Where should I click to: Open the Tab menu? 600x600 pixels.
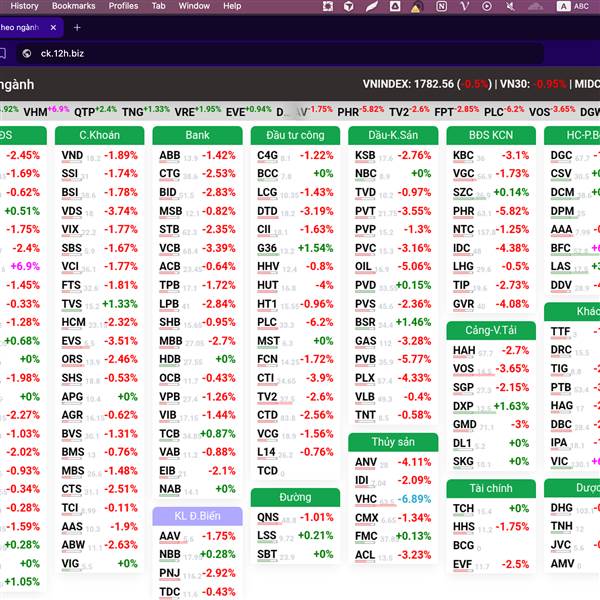(158, 6)
